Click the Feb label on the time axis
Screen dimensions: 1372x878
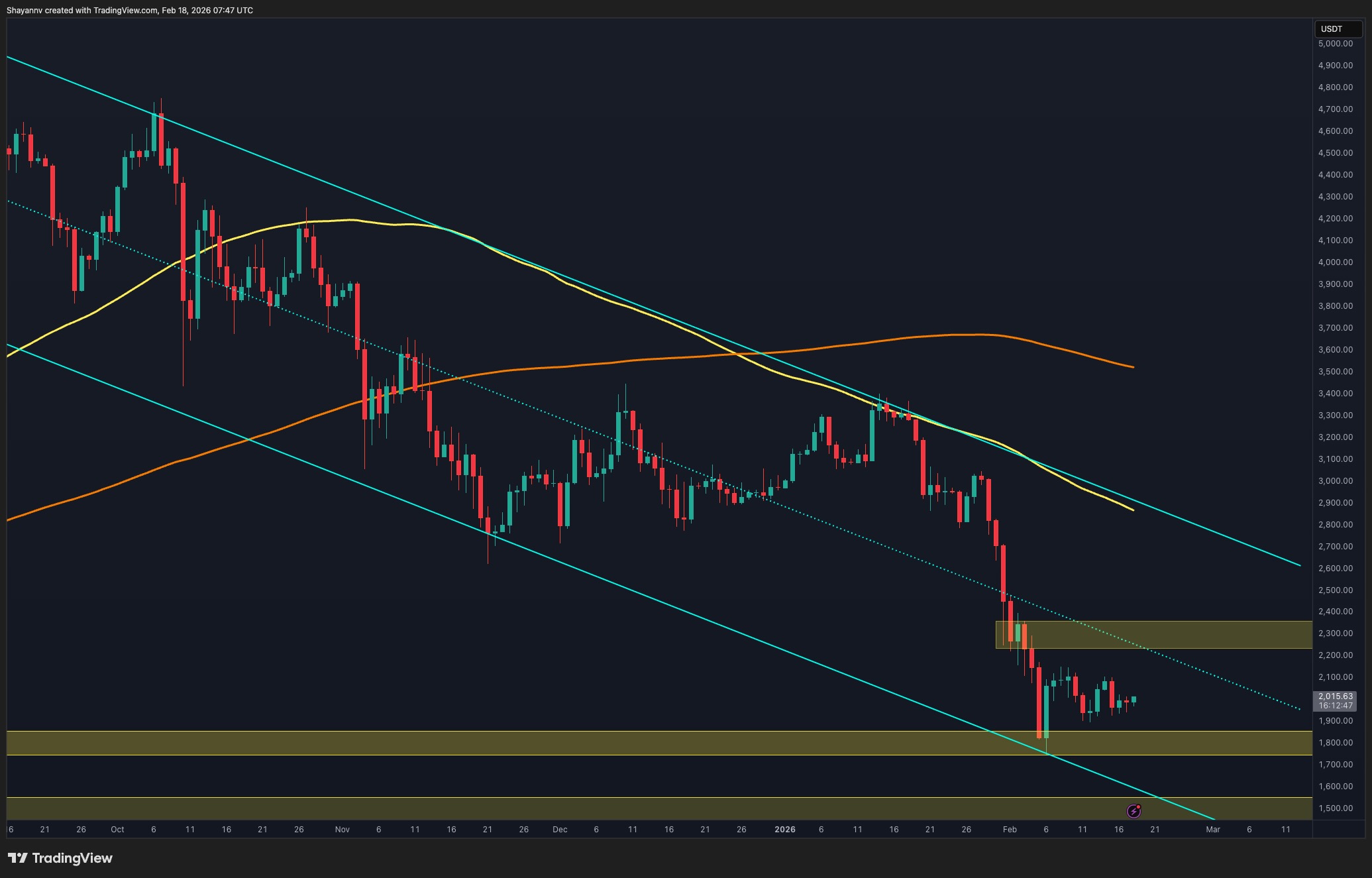[x=1010, y=830]
